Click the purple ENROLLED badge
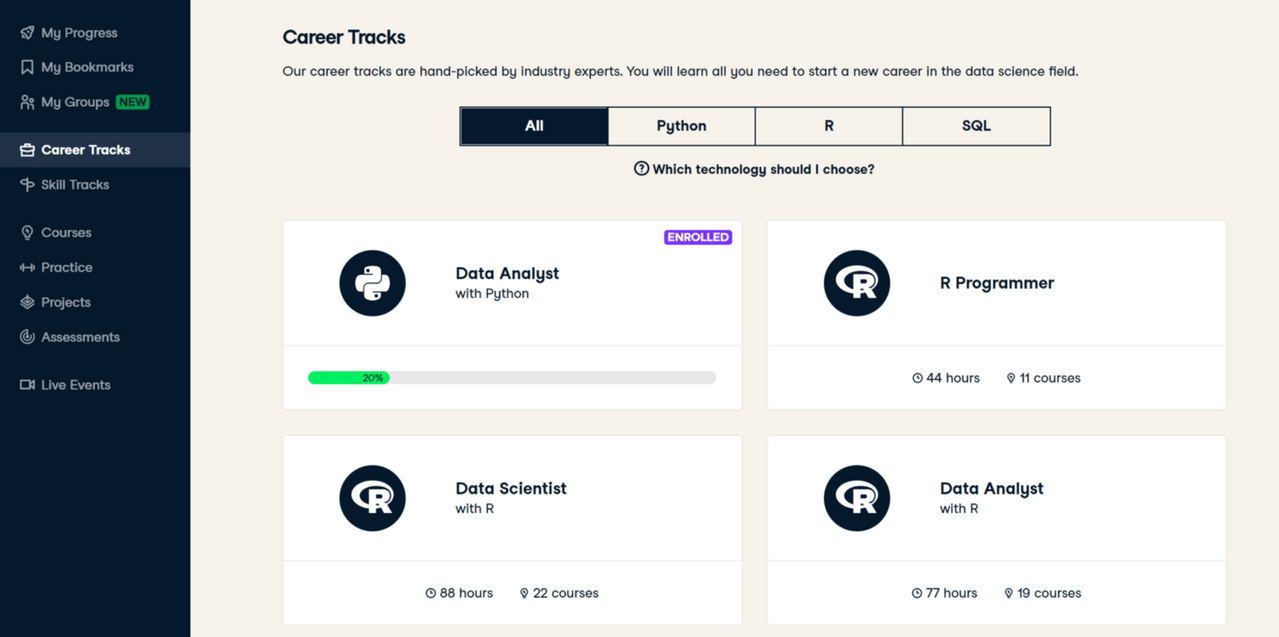 click(698, 237)
